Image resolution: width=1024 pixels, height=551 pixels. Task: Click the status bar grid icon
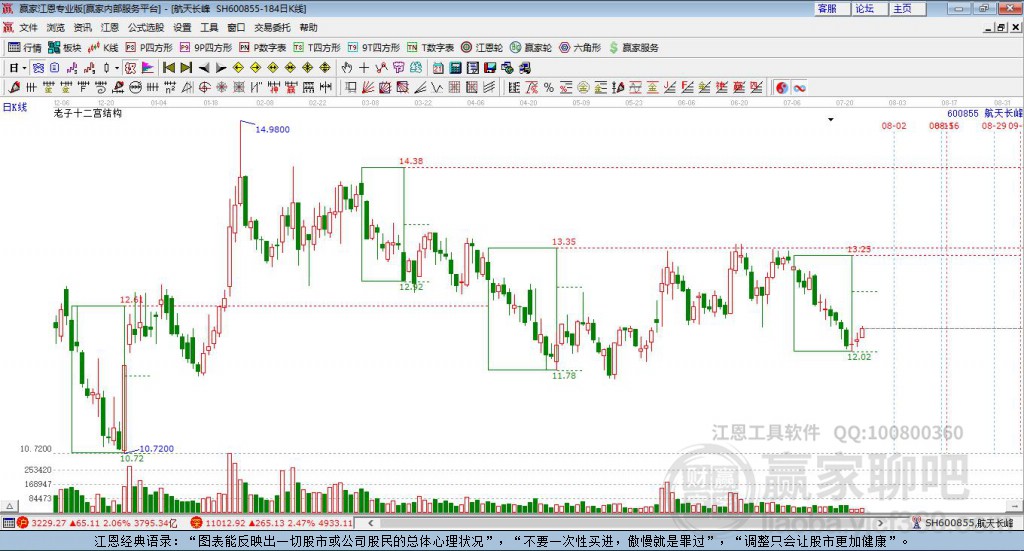pos(8,523)
